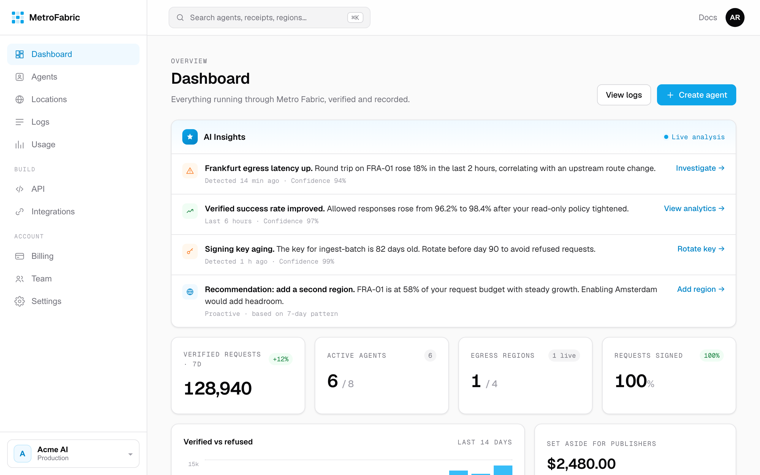
Task: Go to Billing in sidebar
Action: (73, 256)
